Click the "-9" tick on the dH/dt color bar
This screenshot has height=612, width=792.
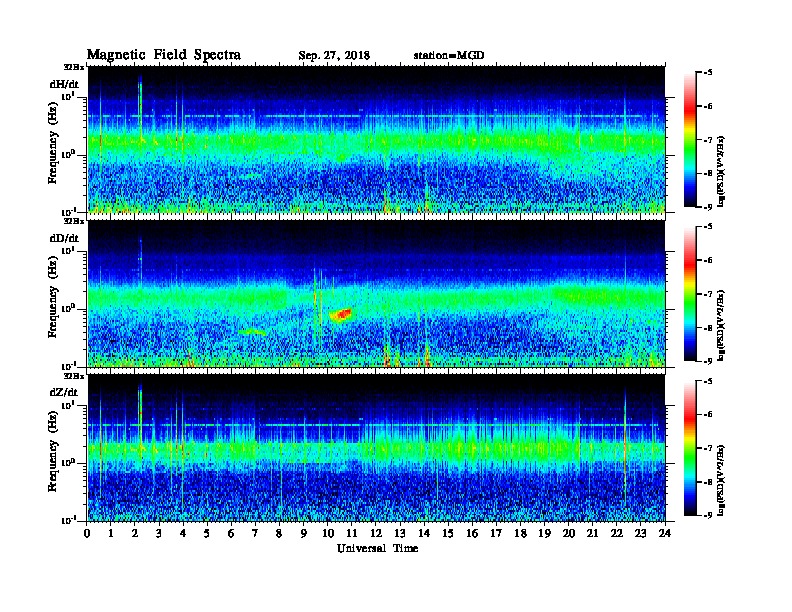[x=707, y=206]
